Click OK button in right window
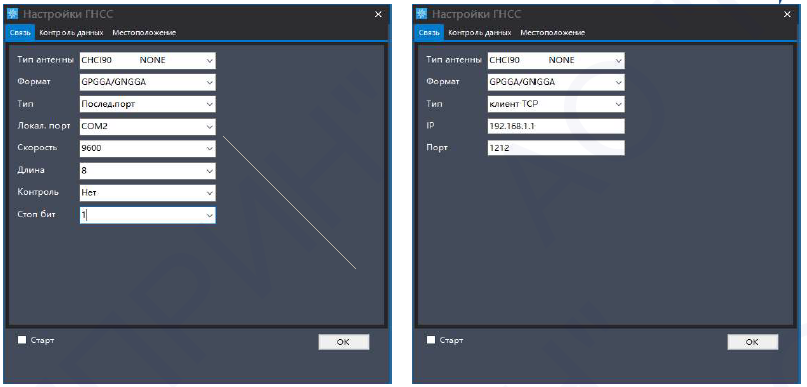The image size is (807, 387). tap(752, 342)
